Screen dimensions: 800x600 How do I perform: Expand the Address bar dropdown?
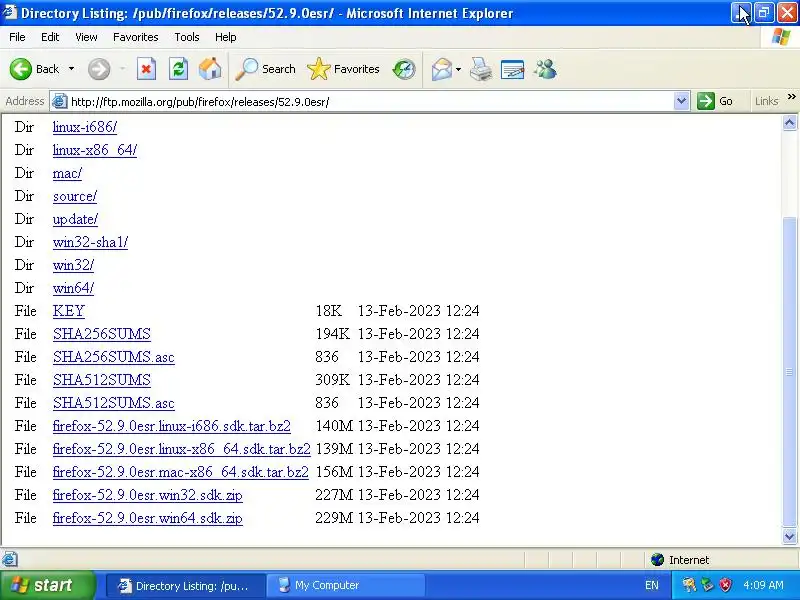[x=681, y=101]
